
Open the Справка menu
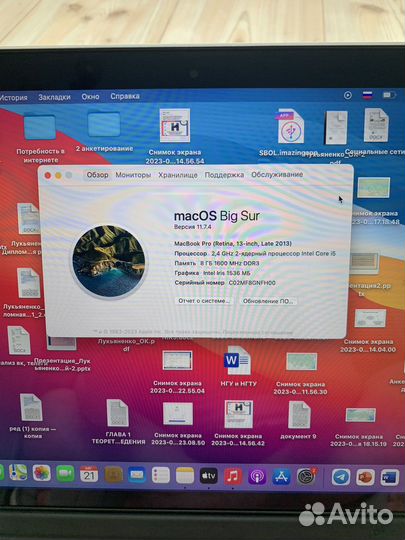pos(125,96)
